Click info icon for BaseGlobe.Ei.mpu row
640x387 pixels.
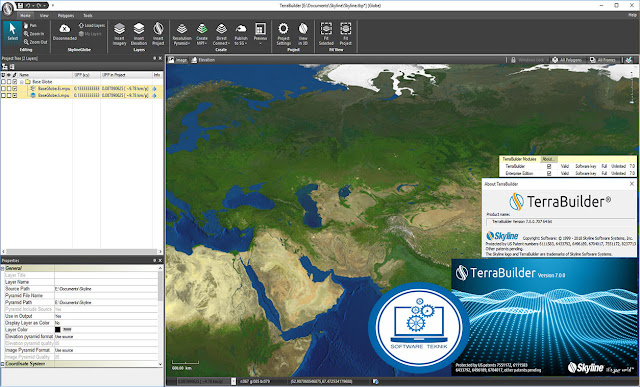click(x=155, y=88)
